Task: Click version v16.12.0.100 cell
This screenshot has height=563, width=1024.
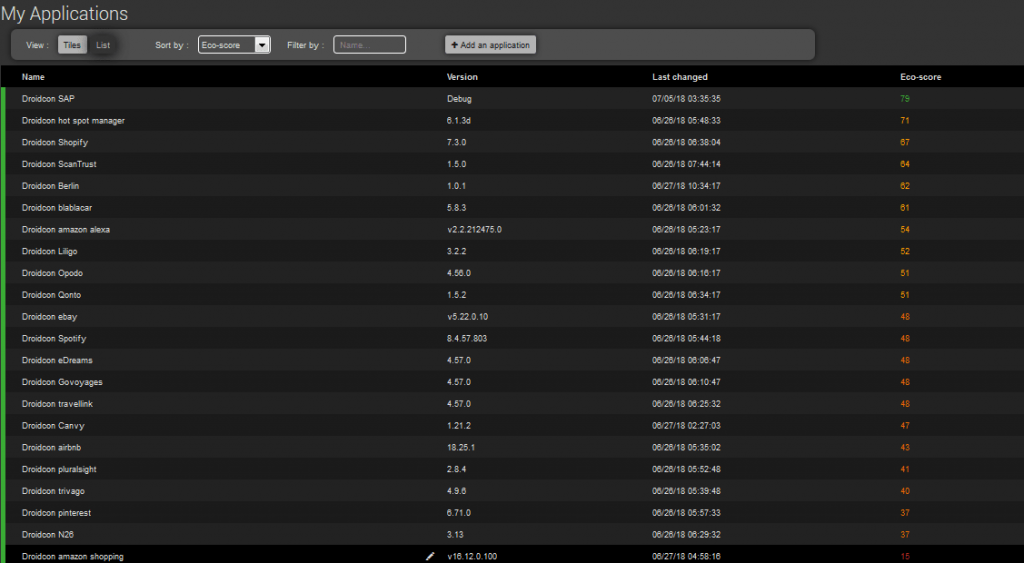Action: pos(472,556)
